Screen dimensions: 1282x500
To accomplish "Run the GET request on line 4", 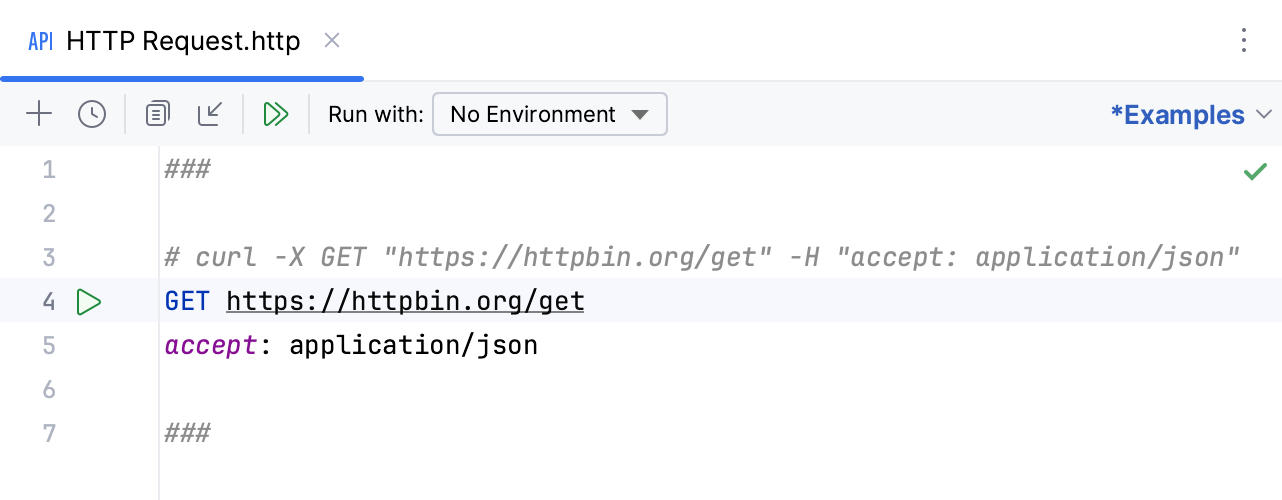I will tap(89, 301).
